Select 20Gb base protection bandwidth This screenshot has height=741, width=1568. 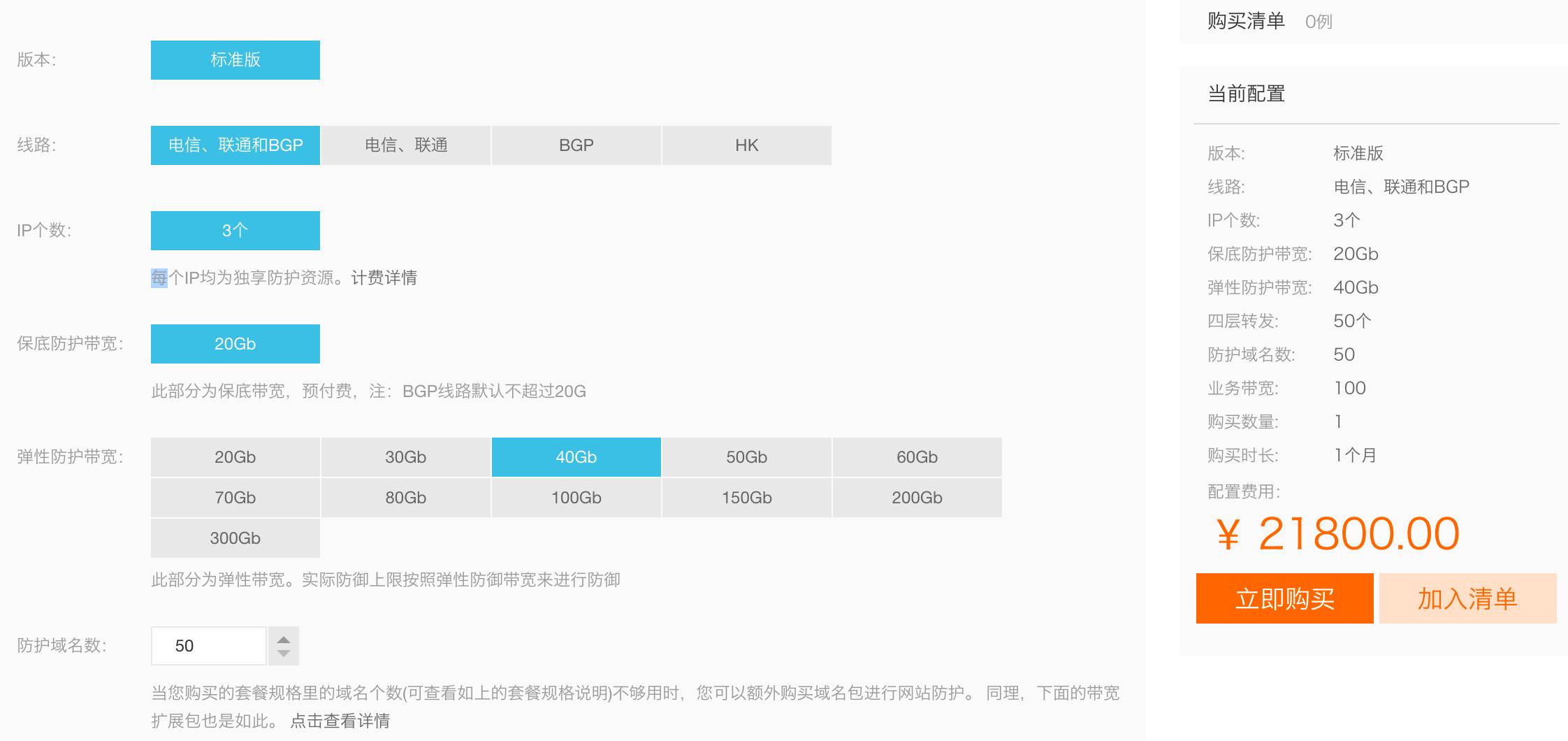coord(235,344)
